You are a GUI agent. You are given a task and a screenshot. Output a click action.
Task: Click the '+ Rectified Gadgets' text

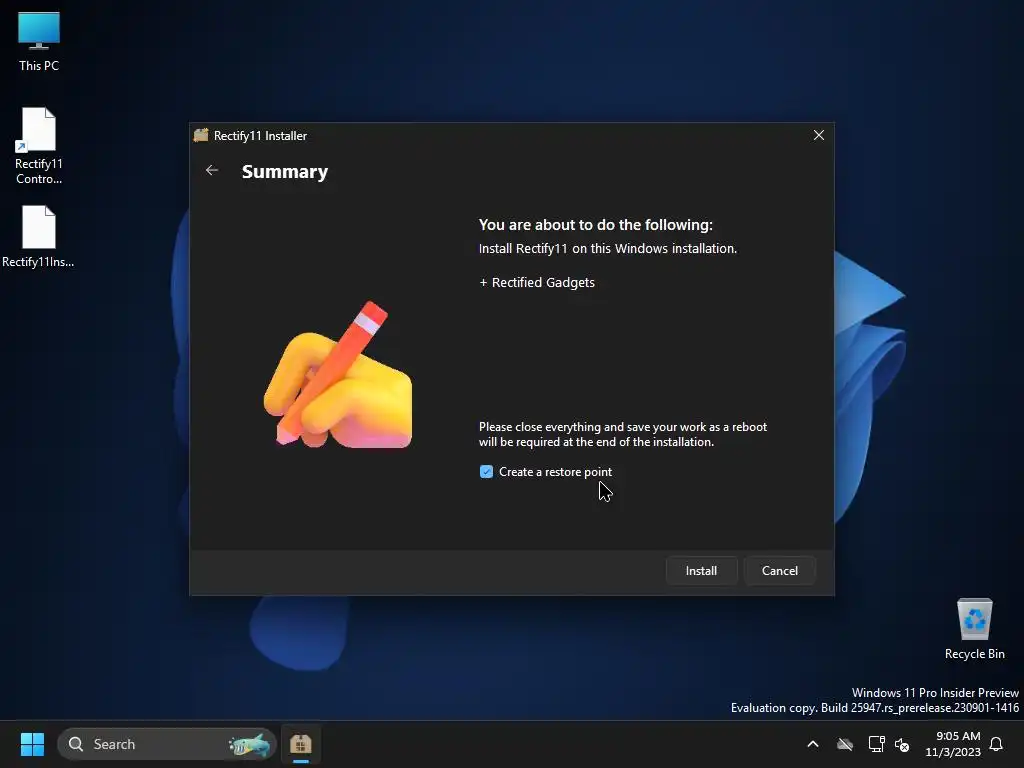tap(537, 282)
